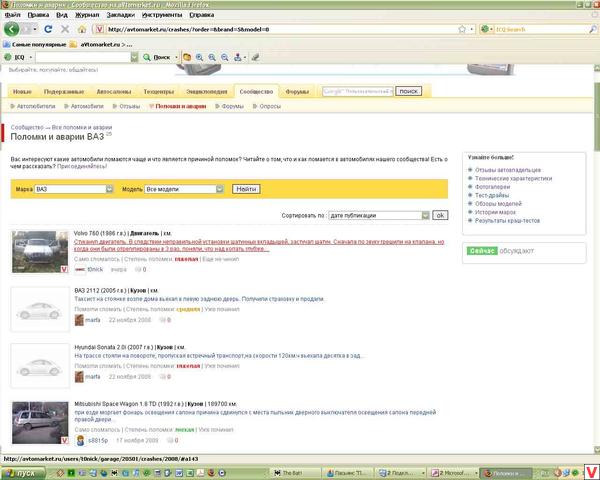
Task: Open the Результаты краш-тестов sidebar link
Action: (507, 220)
